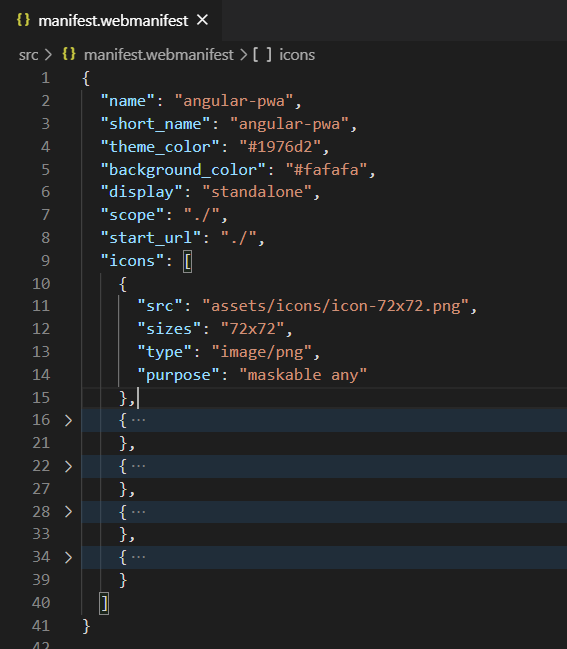Click line number 1 in the gutter
Screen dimensions: 567x649
click(x=45, y=78)
